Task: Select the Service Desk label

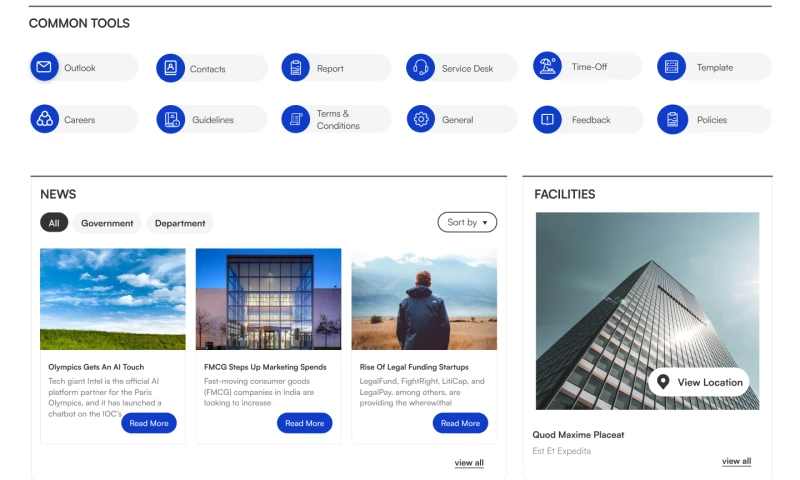Action: (x=467, y=68)
